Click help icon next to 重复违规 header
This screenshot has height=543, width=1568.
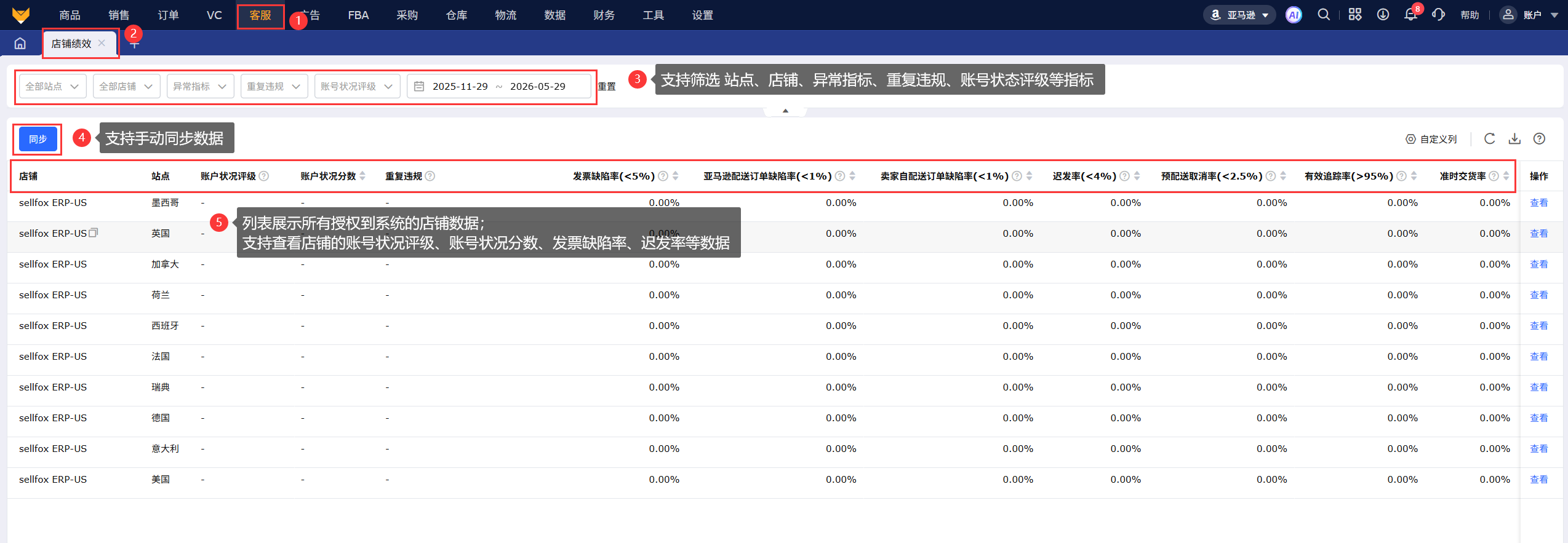[430, 176]
